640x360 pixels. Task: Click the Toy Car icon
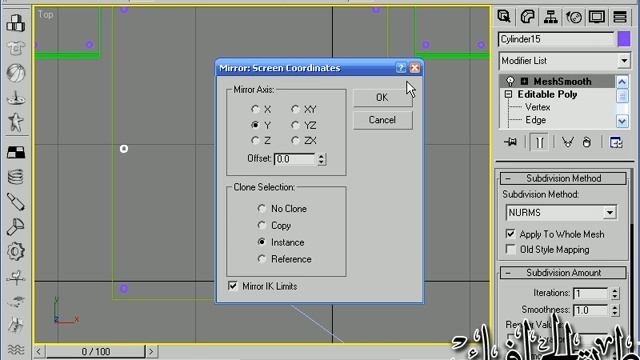[x=16, y=302]
